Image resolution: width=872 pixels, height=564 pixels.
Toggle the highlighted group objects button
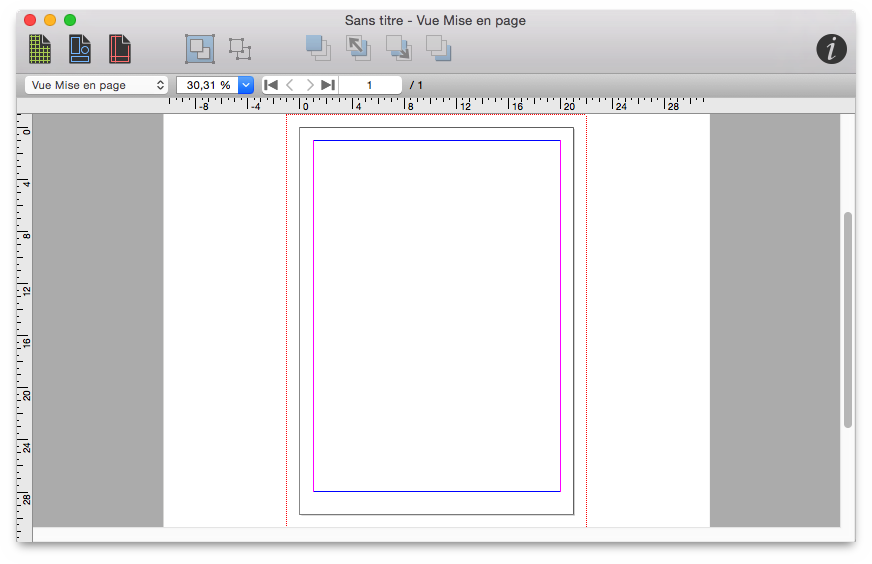(x=199, y=49)
